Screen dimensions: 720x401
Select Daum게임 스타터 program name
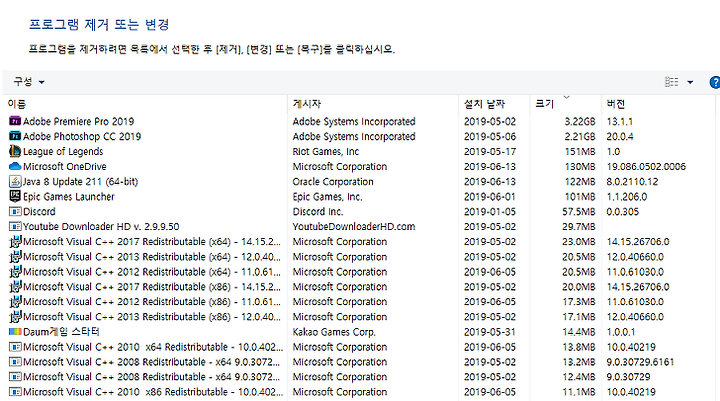61,332
